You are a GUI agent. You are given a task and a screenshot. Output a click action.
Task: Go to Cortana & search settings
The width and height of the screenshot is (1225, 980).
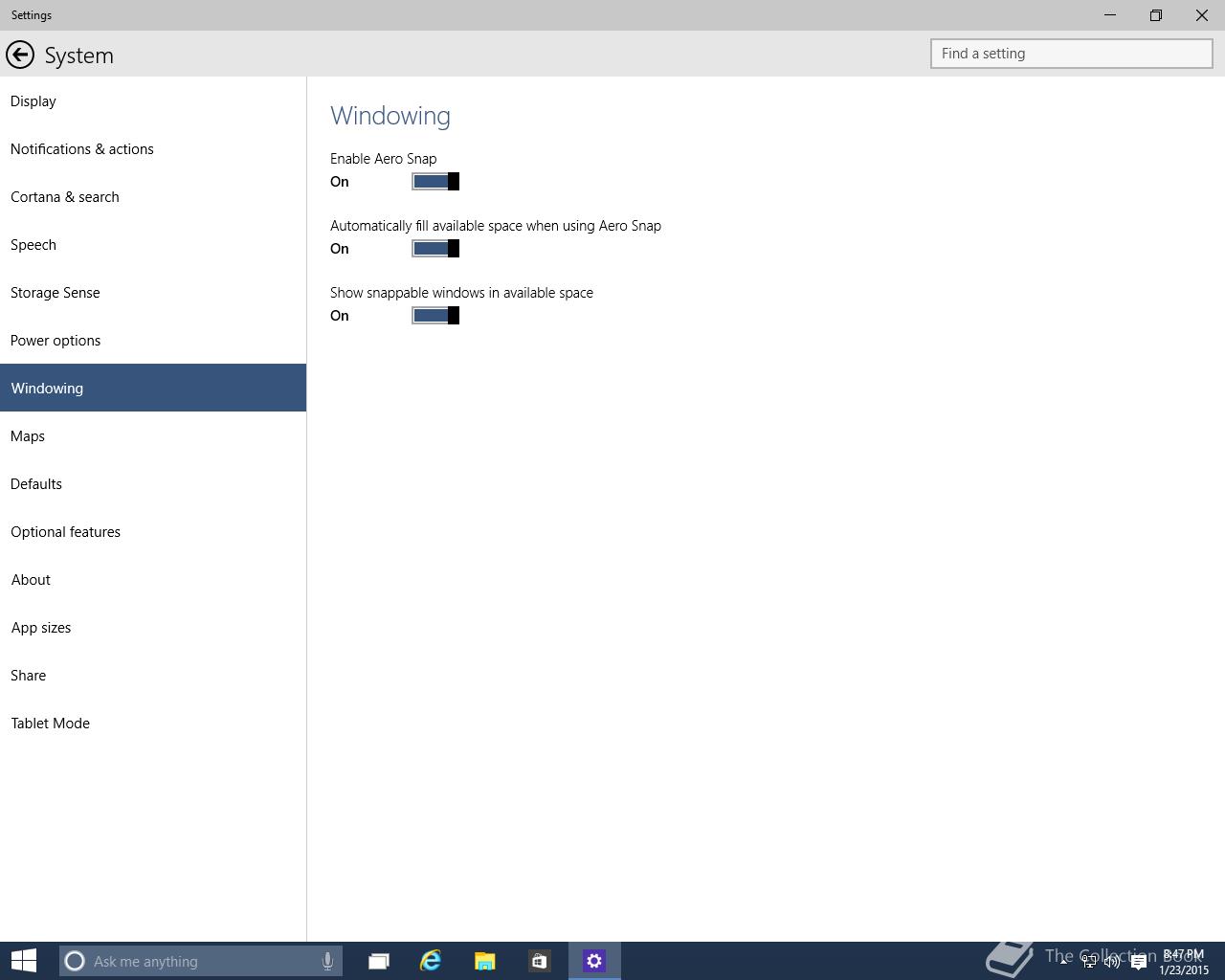[153, 196]
